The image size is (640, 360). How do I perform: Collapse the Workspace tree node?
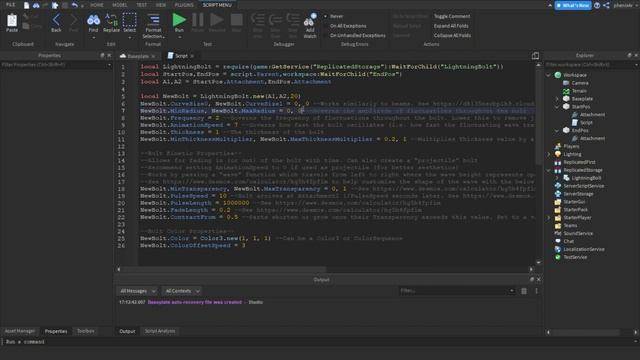click(x=548, y=75)
